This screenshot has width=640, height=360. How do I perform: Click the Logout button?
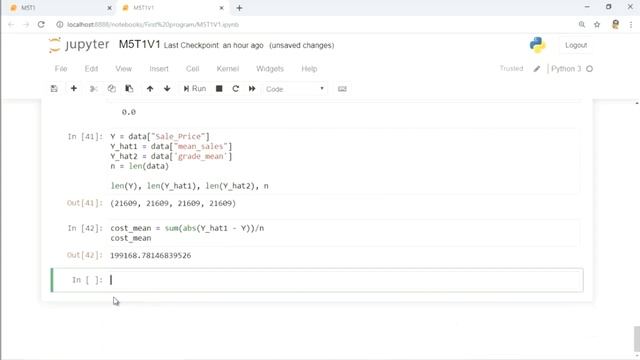click(576, 45)
